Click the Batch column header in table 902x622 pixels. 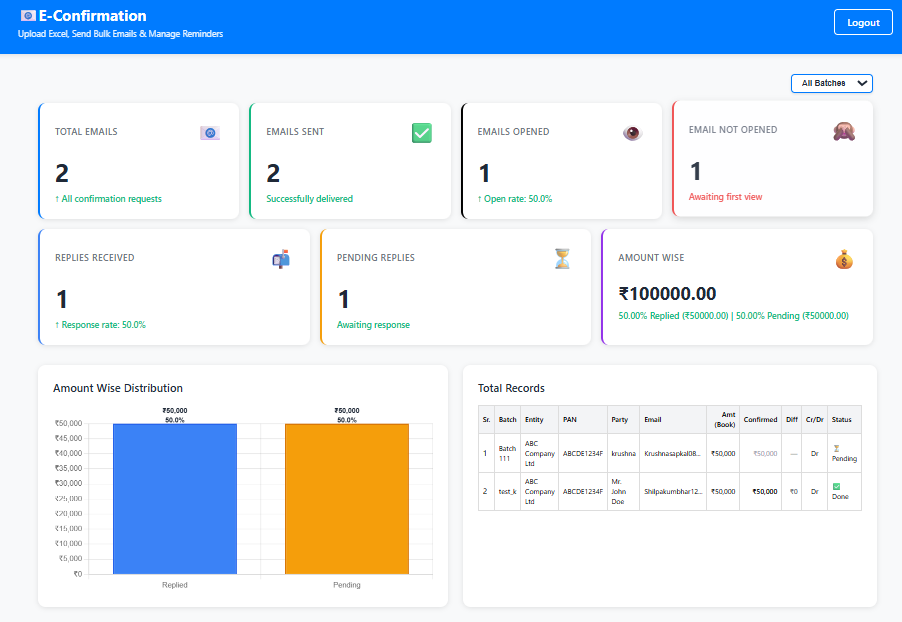pyautogui.click(x=507, y=420)
